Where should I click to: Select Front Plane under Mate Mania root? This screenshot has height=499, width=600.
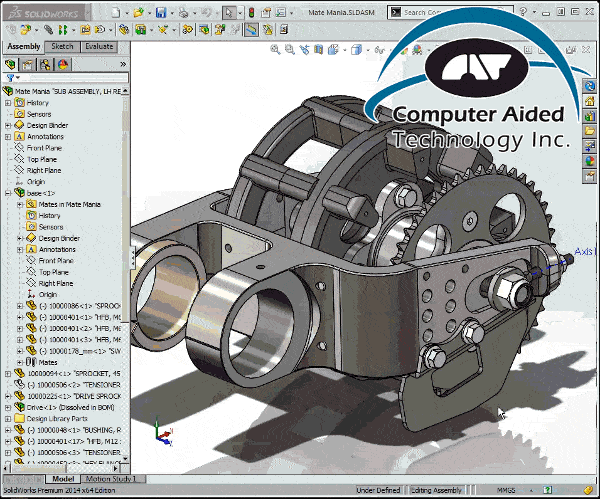[44, 148]
